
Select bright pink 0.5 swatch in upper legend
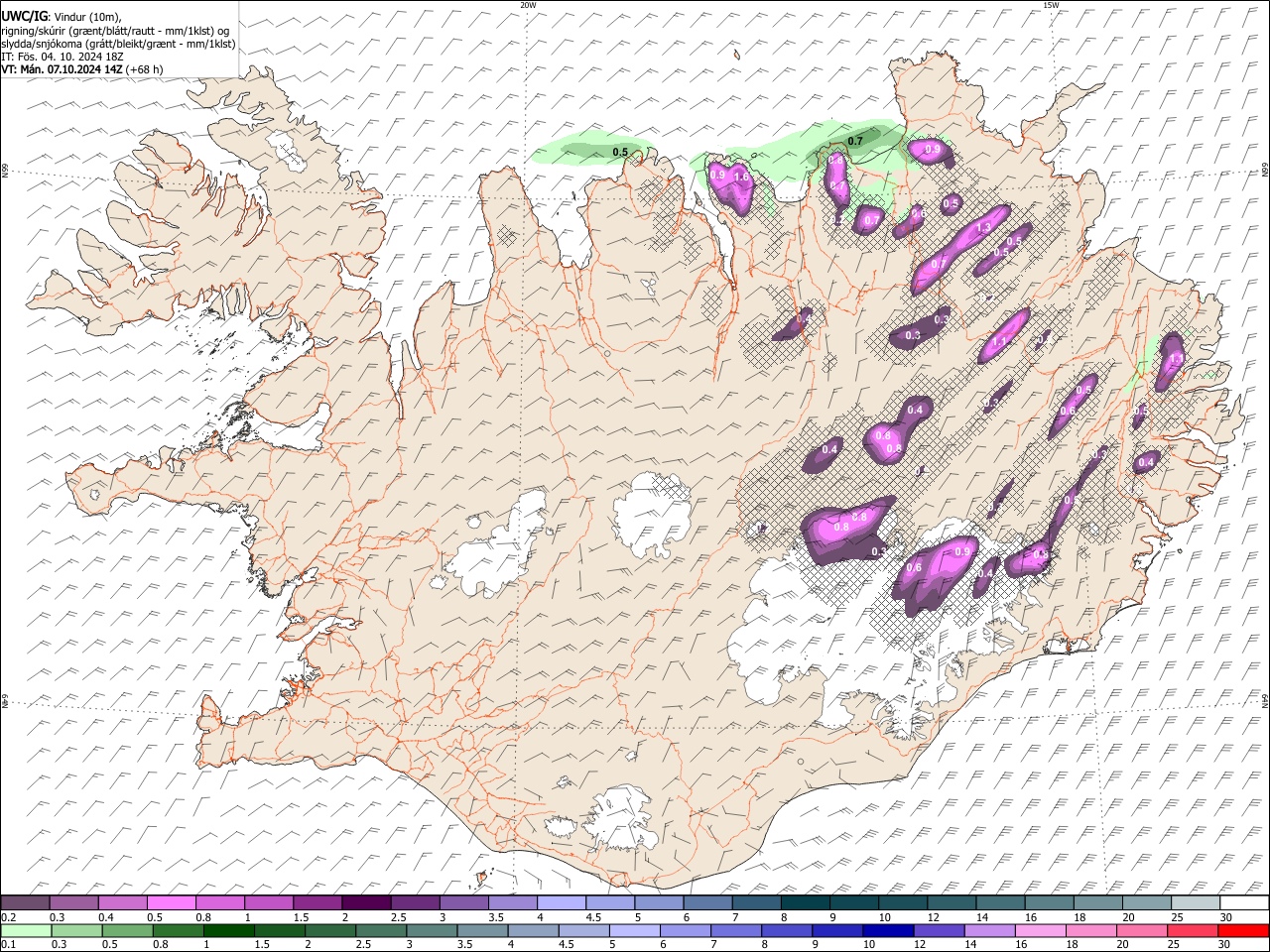(171, 902)
